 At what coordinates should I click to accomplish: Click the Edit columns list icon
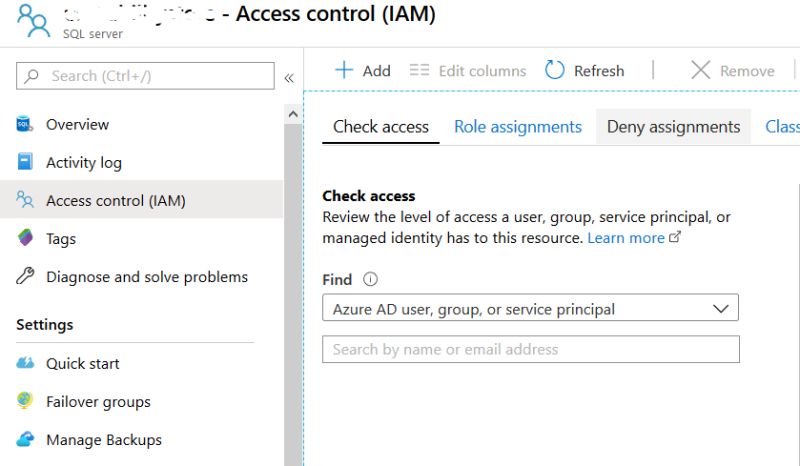click(419, 70)
